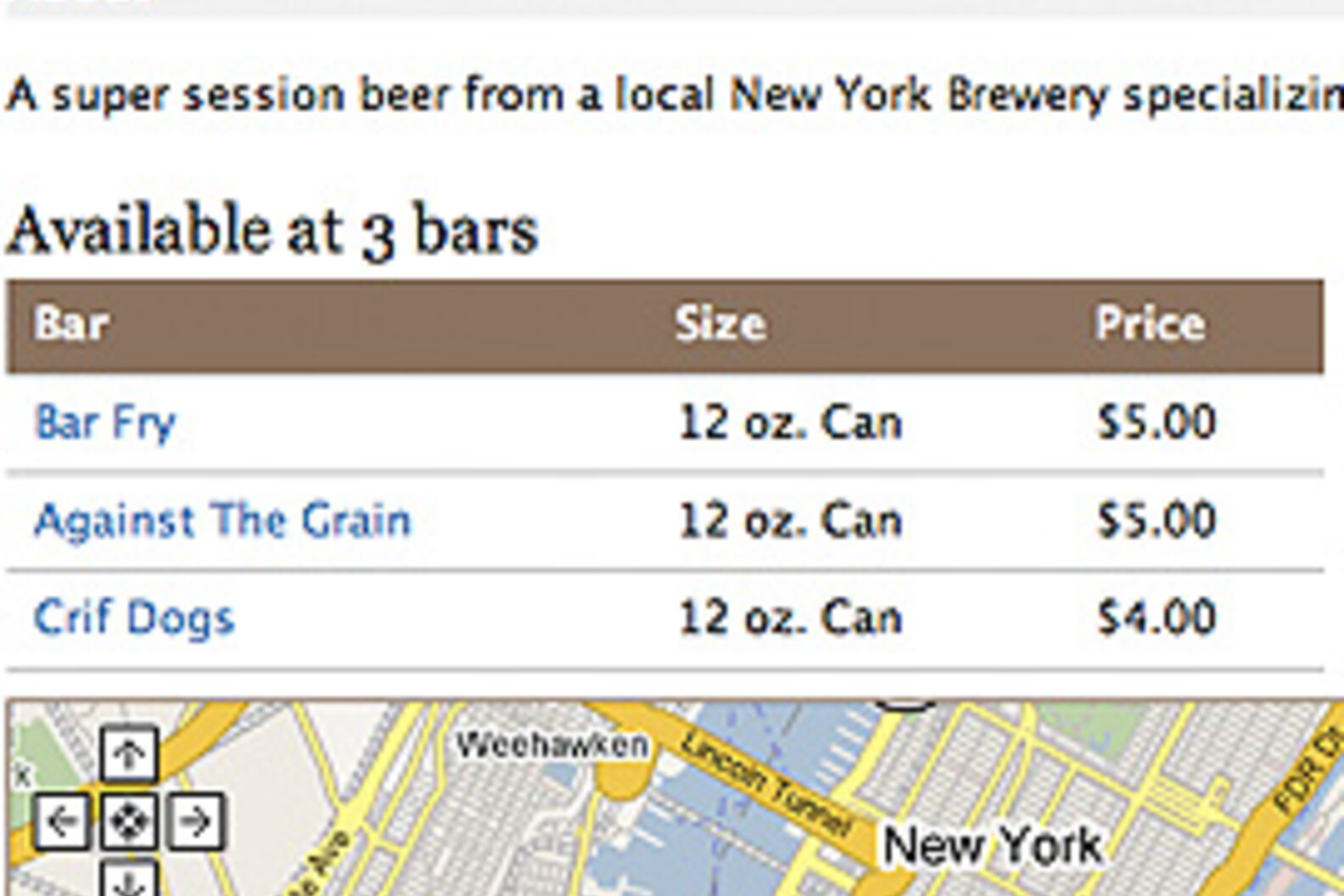Visit the Crif Dogs bar page
Image resolution: width=1344 pixels, height=896 pixels.
tap(134, 618)
